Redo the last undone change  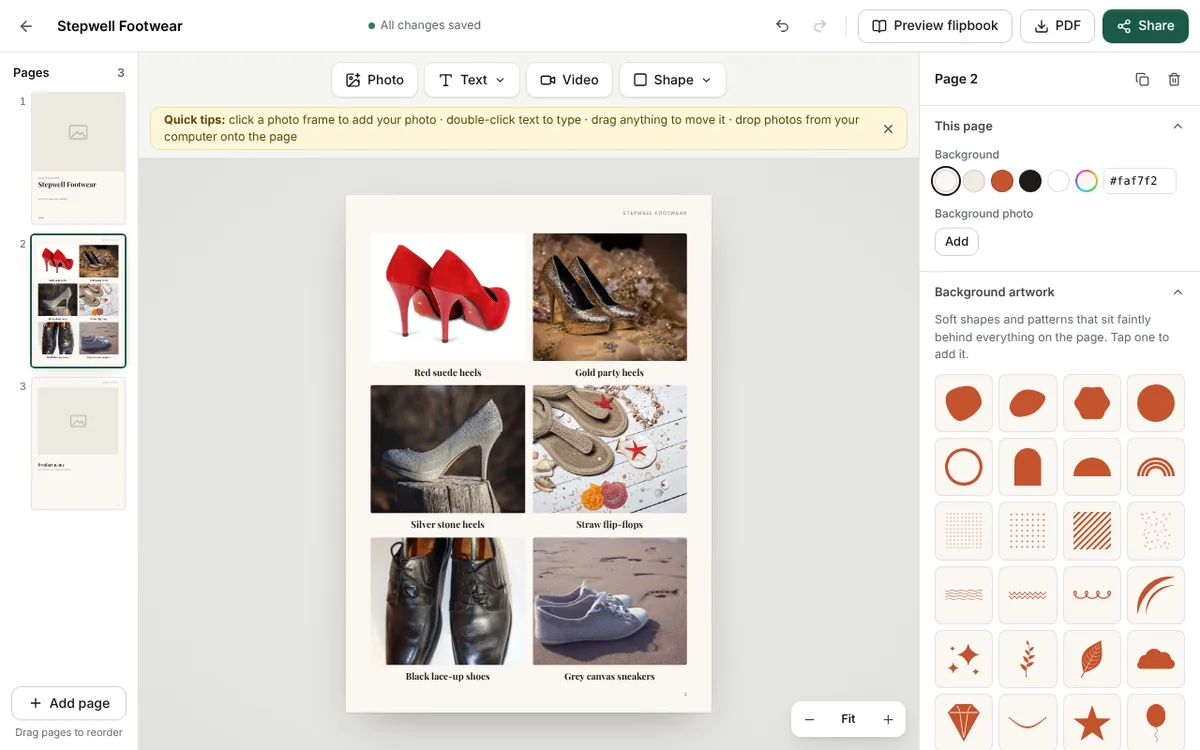point(820,26)
